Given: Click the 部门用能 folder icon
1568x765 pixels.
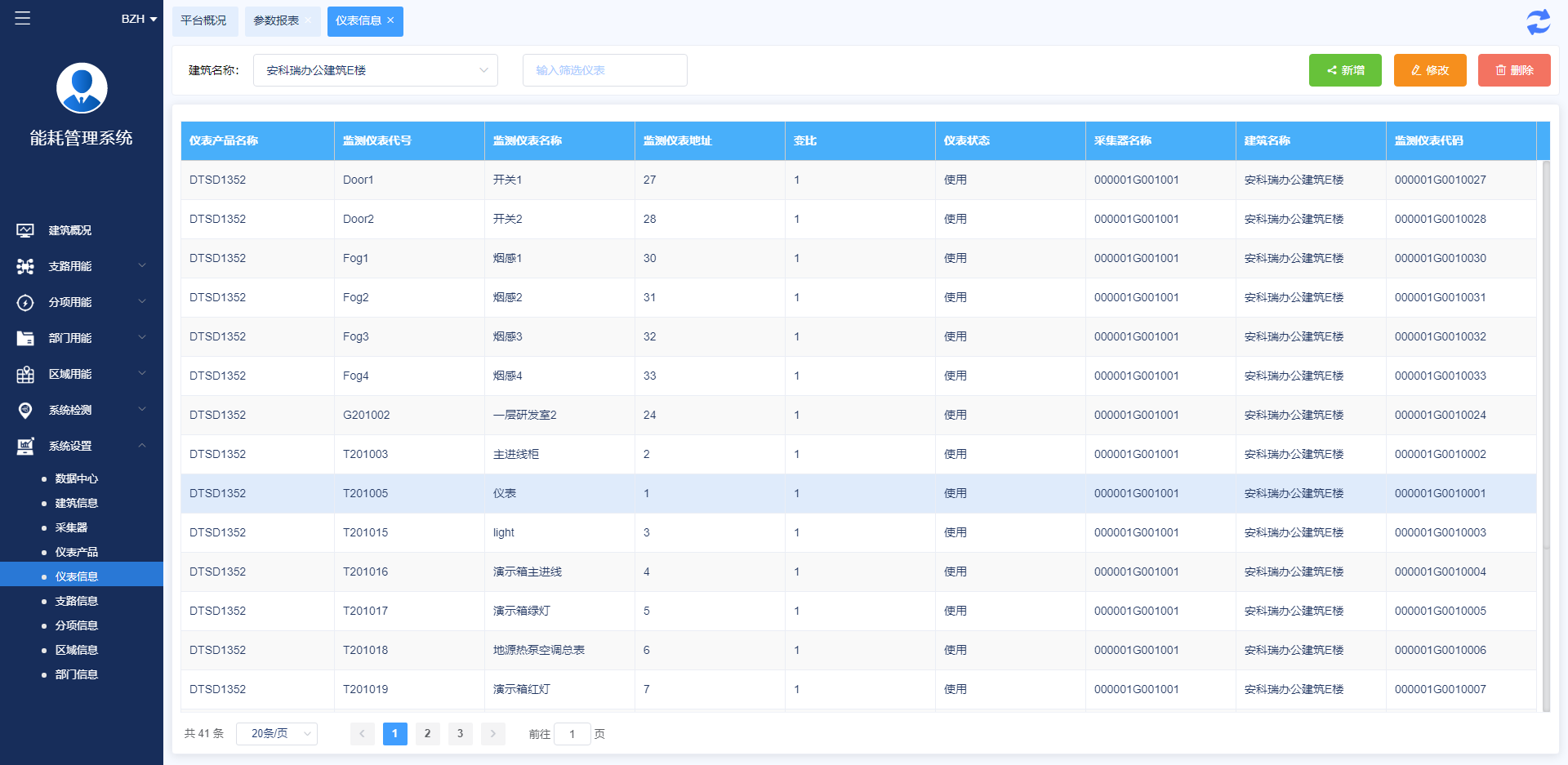Looking at the screenshot, I should point(25,338).
